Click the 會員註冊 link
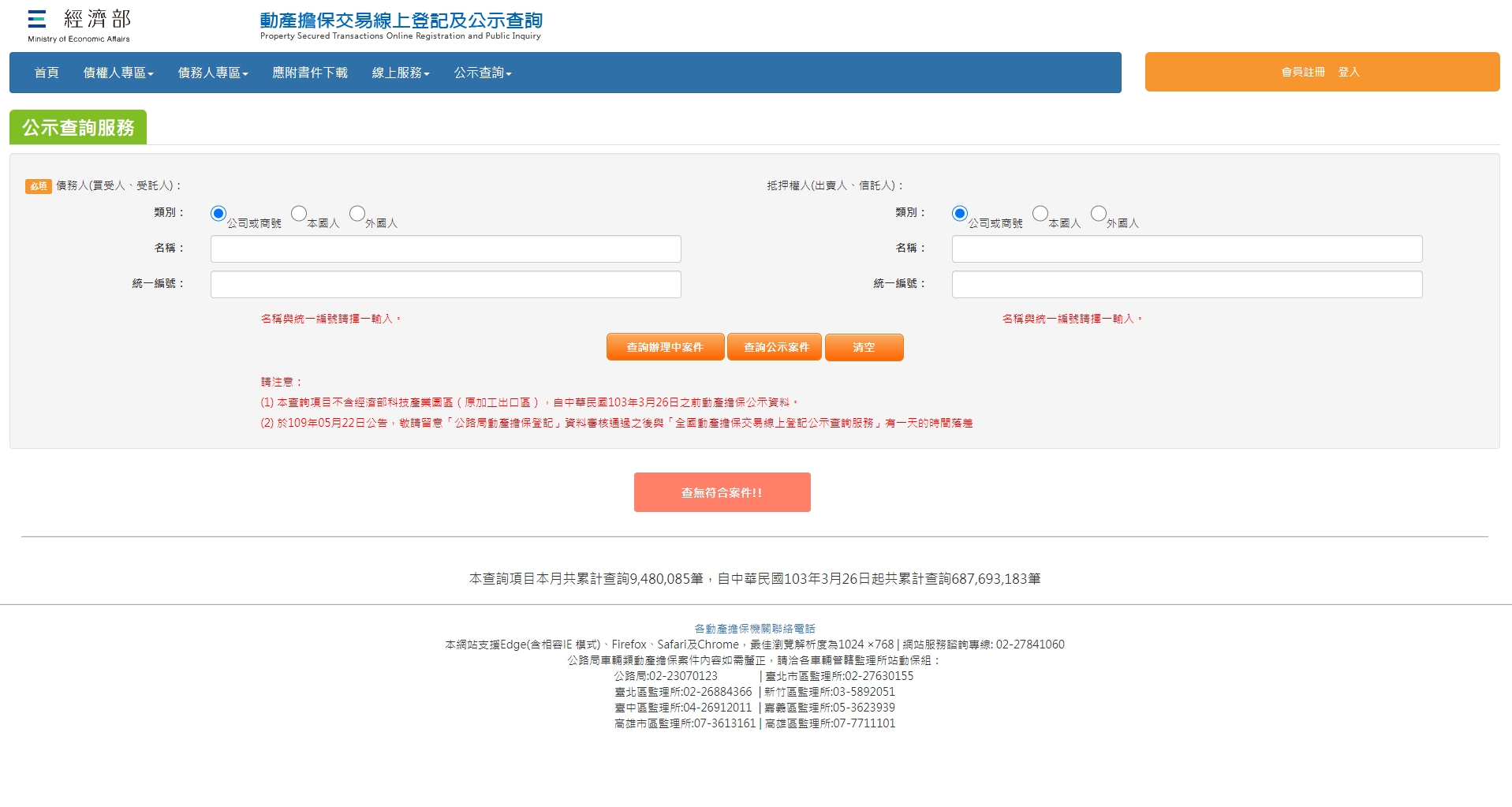The image size is (1512, 807). [x=1303, y=72]
